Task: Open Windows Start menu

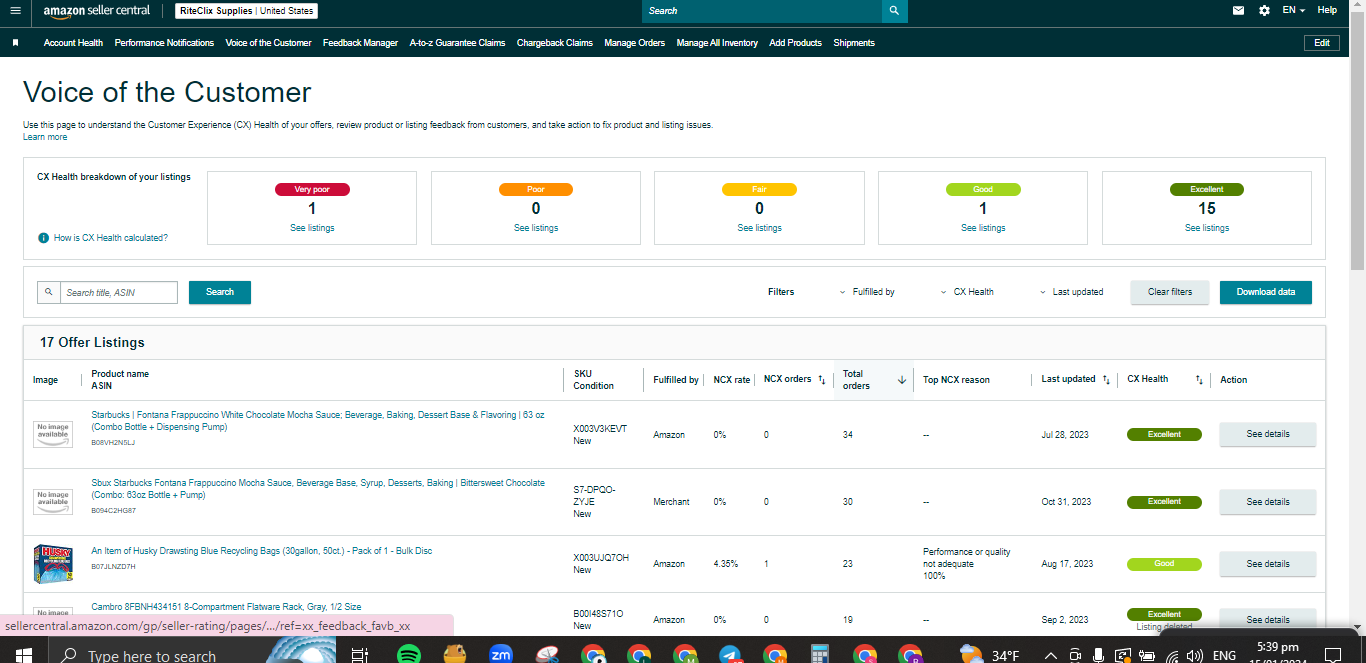Action: point(24,655)
